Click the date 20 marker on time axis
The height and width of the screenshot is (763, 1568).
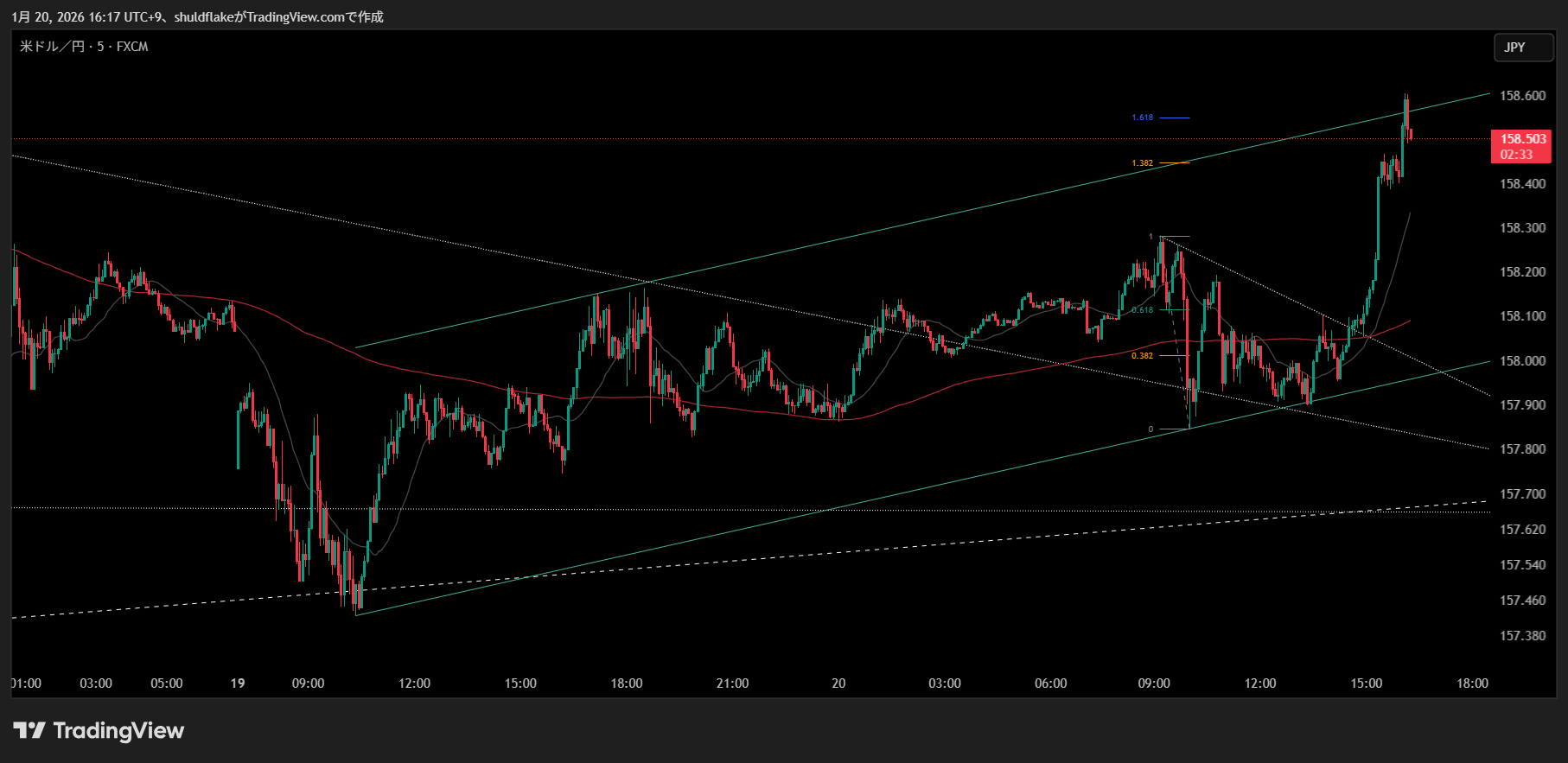click(838, 684)
